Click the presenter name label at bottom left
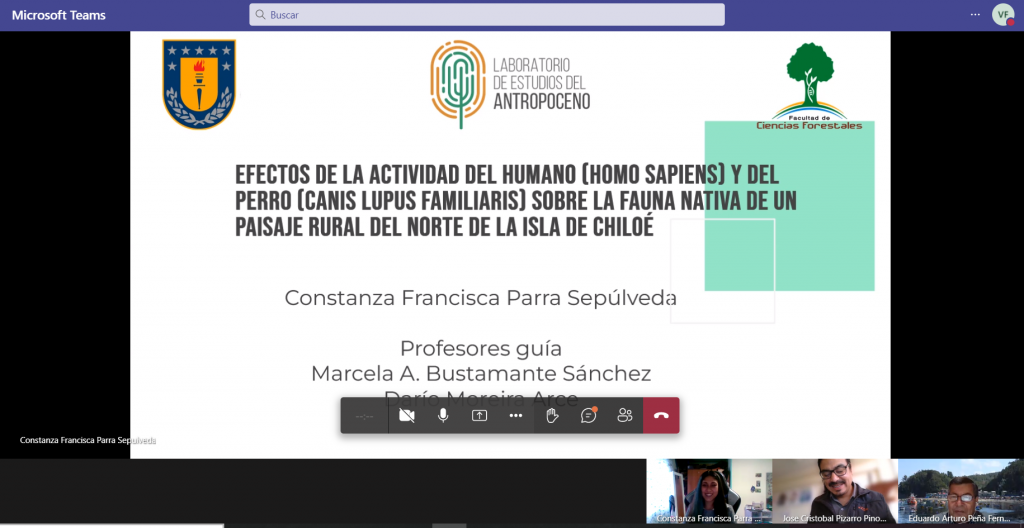Image resolution: width=1024 pixels, height=528 pixels. pyautogui.click(x=88, y=440)
